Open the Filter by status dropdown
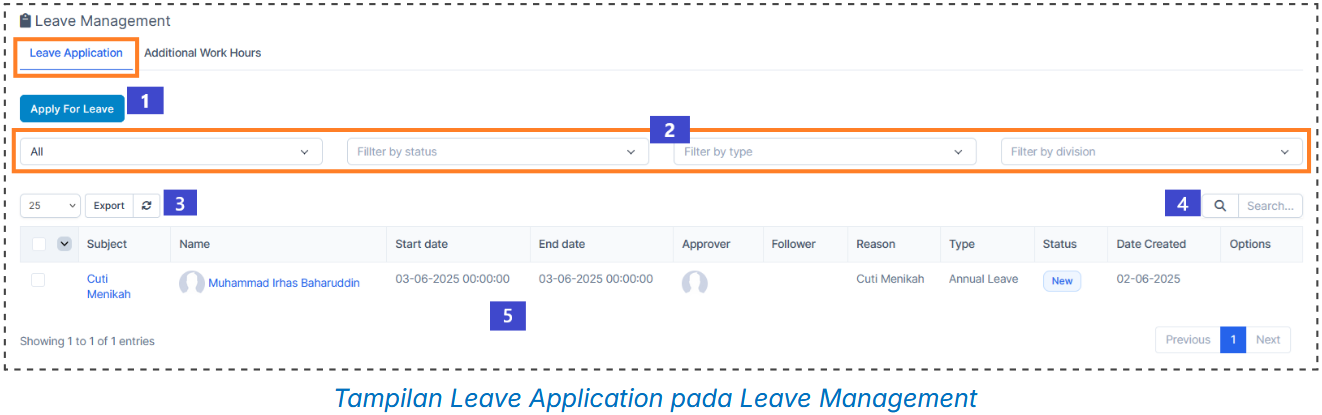Viewport: 1322px width, 415px height. pos(497,152)
